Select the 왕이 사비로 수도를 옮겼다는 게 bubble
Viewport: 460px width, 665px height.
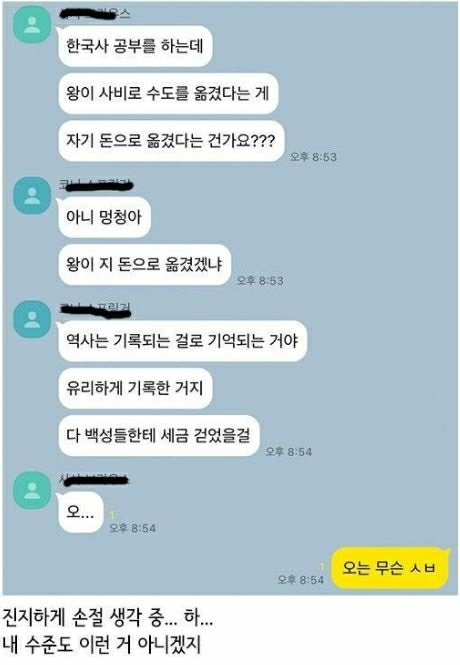[x=168, y=93]
